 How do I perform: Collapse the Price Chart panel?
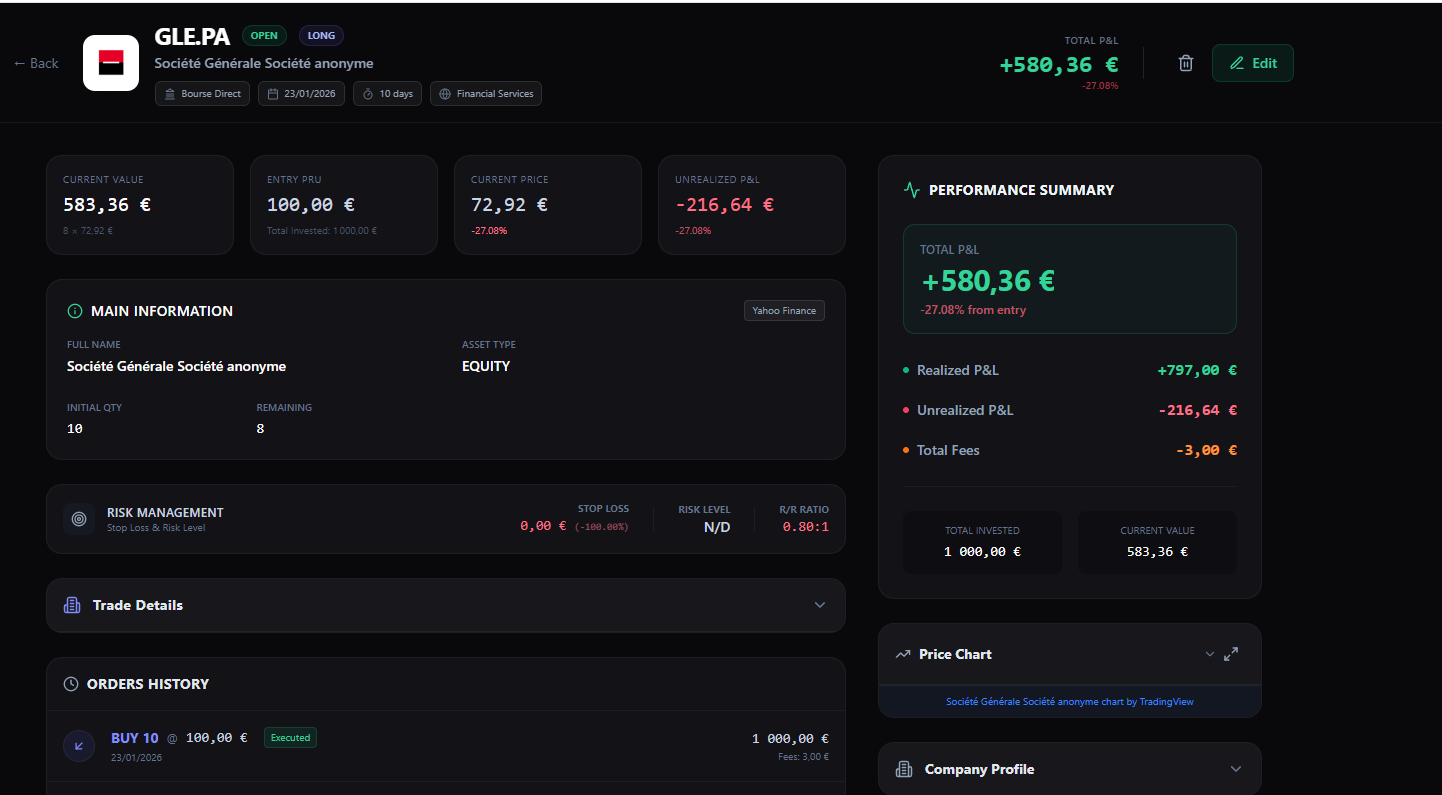coord(1209,654)
